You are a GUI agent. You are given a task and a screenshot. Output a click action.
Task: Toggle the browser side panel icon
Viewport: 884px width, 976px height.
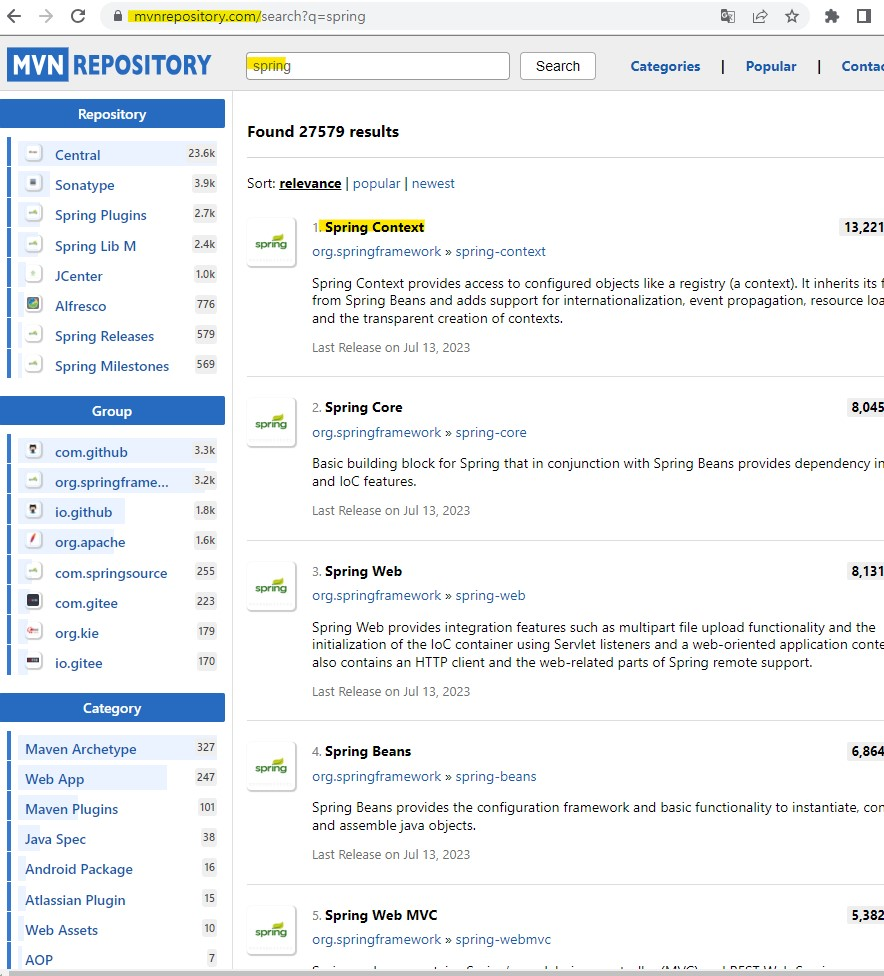tap(863, 16)
